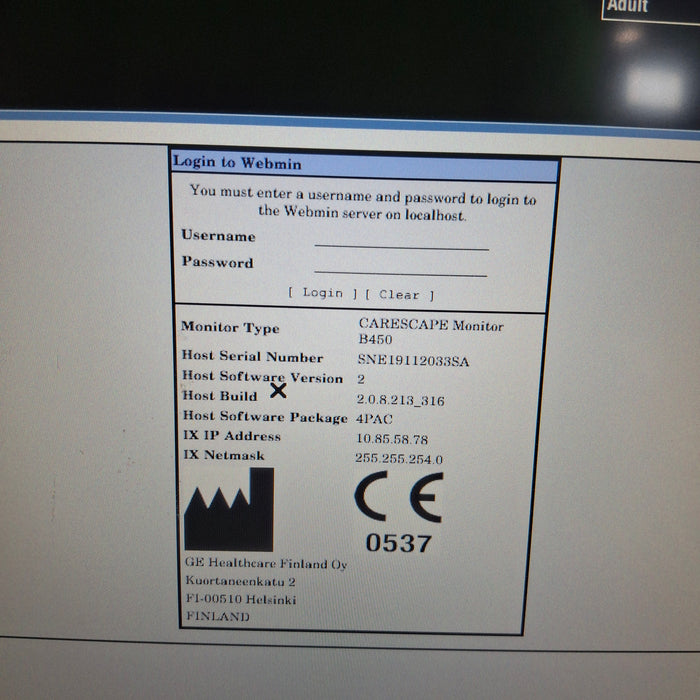Click the Password input field
The height and width of the screenshot is (700, 700).
click(400, 267)
